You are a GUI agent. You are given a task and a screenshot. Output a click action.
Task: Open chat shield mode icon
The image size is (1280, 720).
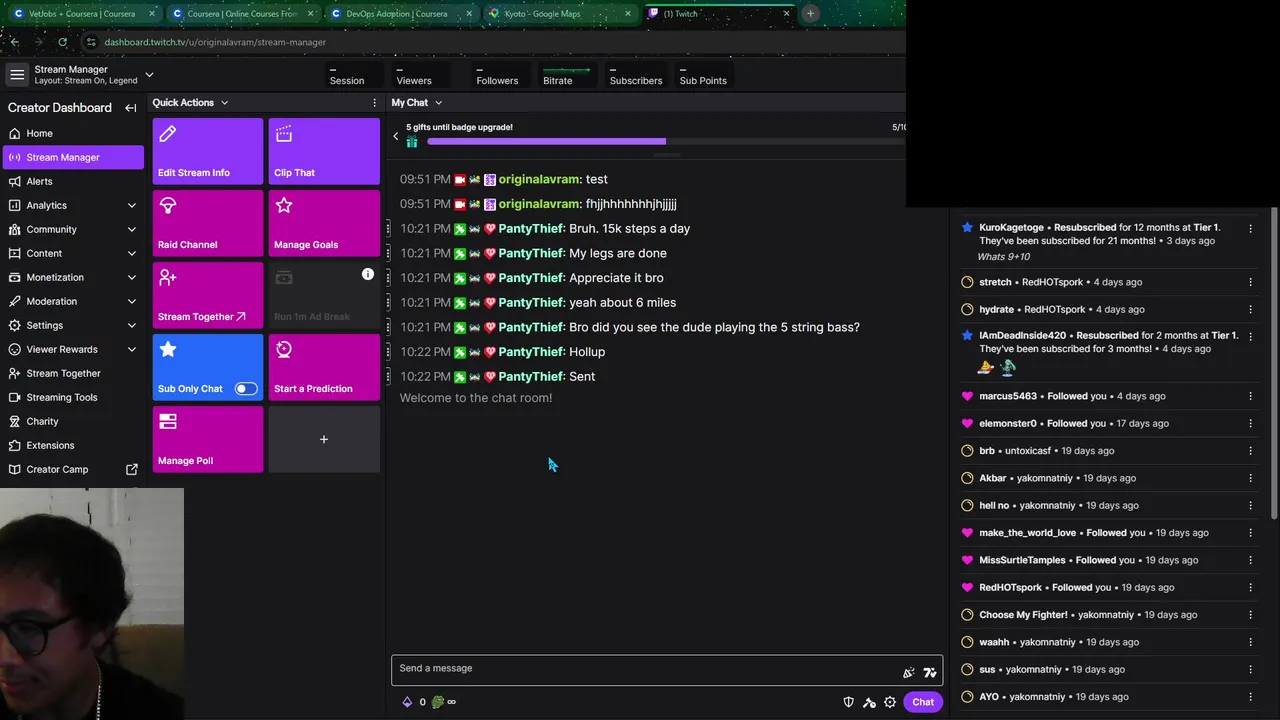point(849,702)
